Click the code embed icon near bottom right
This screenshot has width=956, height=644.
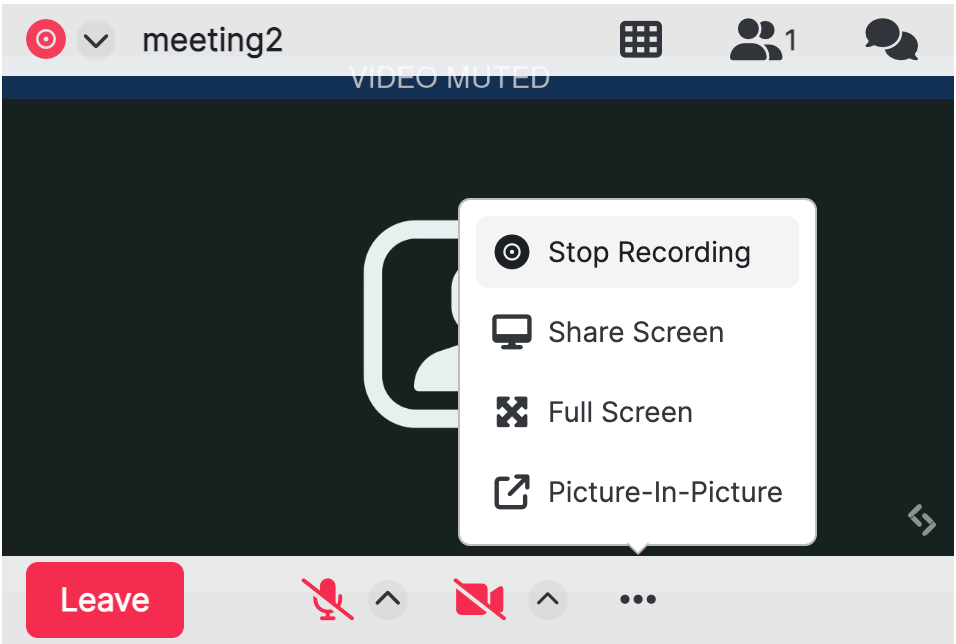click(921, 521)
